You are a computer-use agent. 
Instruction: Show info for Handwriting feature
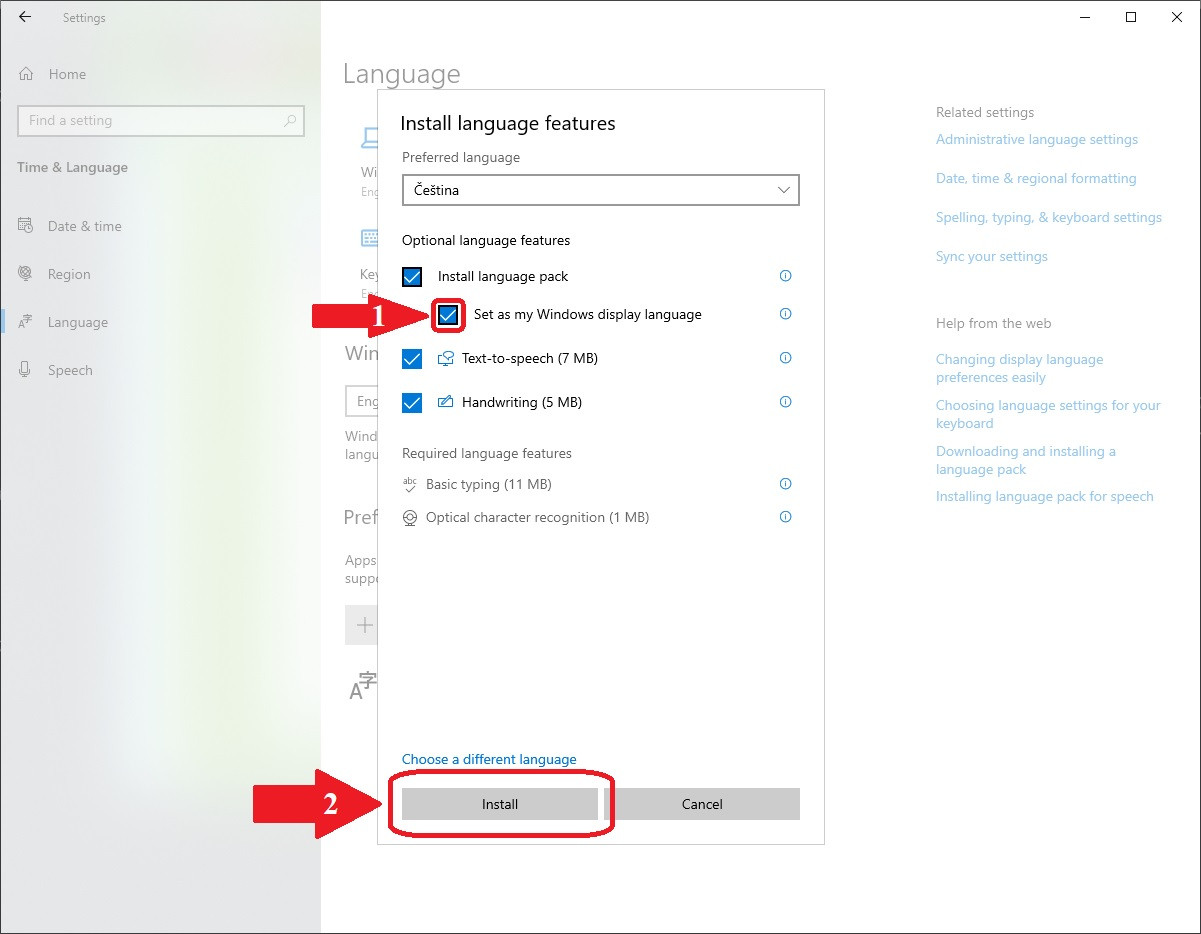(x=785, y=402)
